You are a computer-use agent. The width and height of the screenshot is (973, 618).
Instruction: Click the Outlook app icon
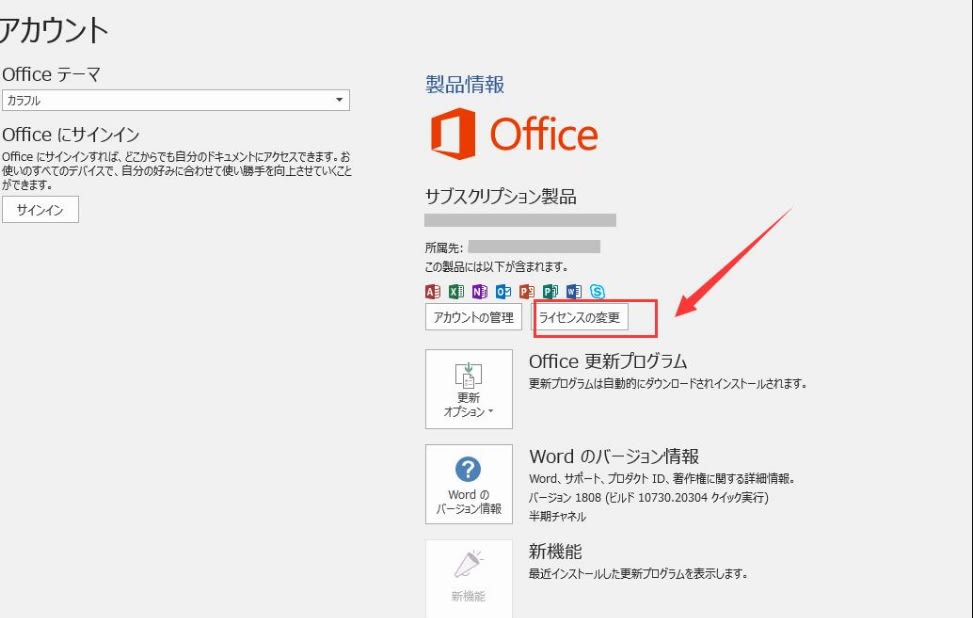503,291
